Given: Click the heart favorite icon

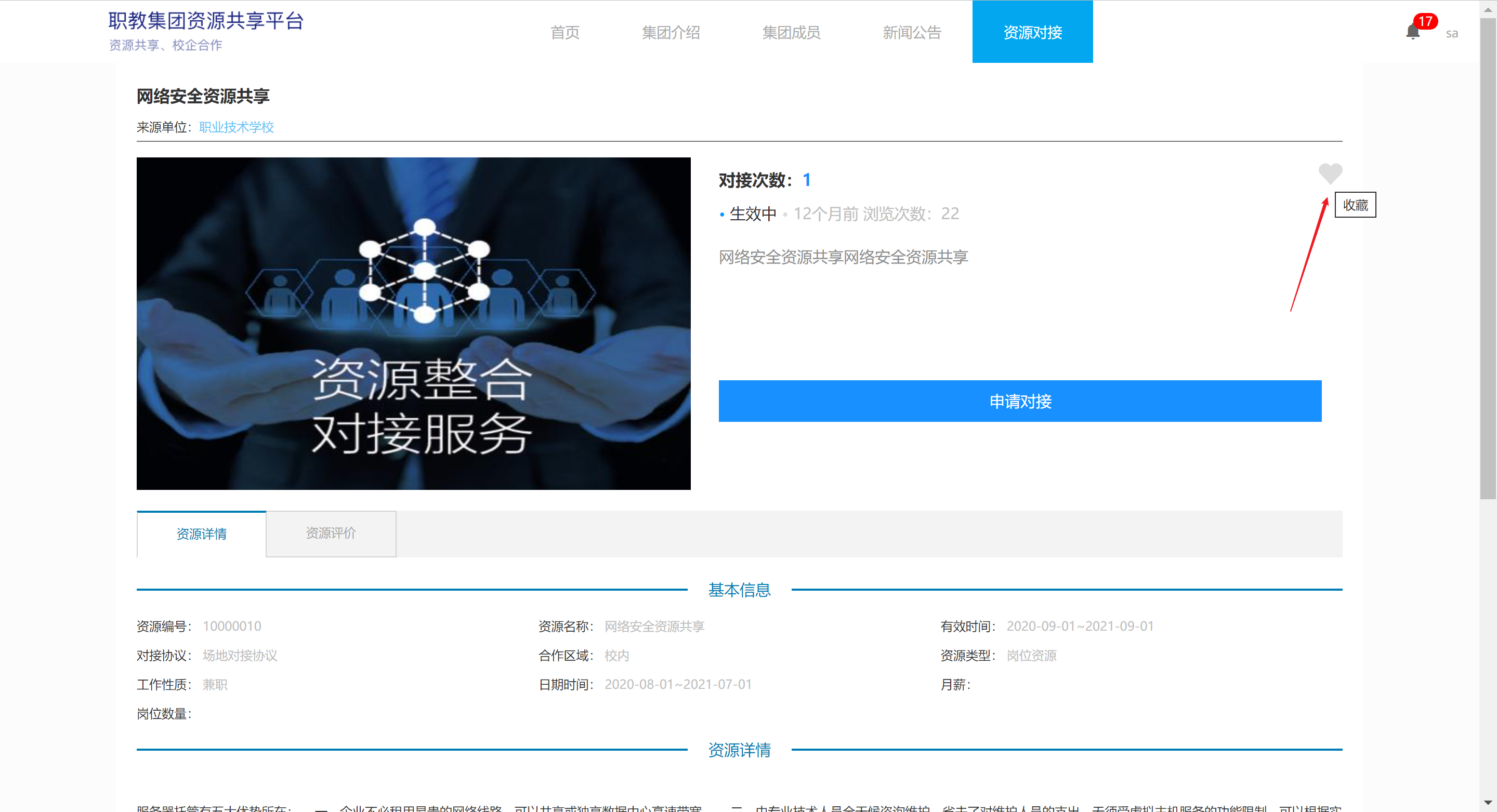Looking at the screenshot, I should pos(1330,173).
